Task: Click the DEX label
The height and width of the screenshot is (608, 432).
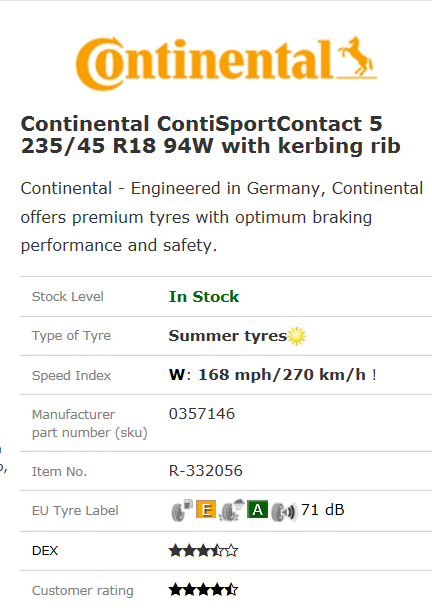Action: point(45,551)
